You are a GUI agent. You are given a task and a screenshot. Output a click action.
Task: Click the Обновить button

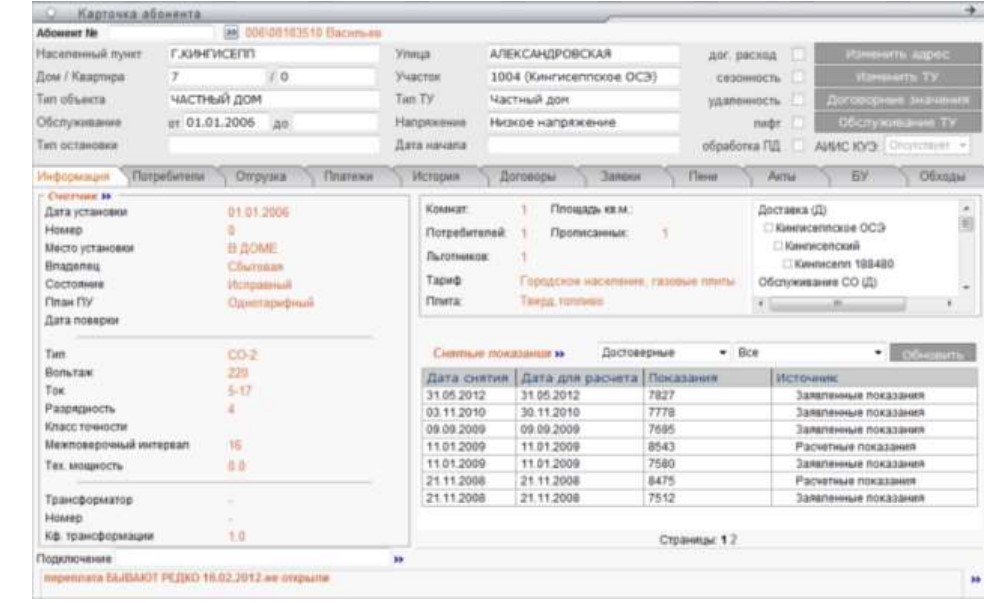pos(932,354)
